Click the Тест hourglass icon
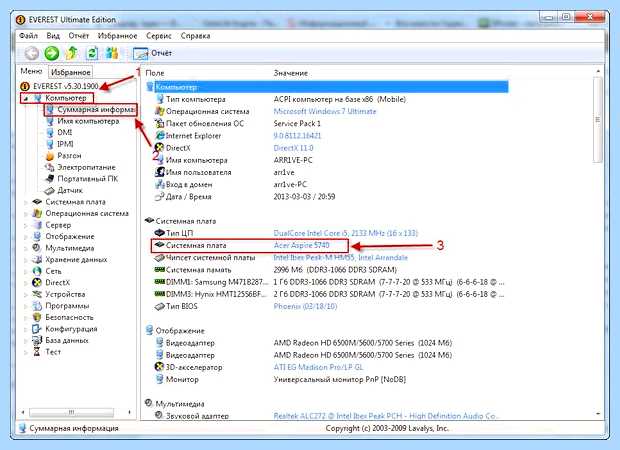Image resolution: width=620 pixels, height=450 pixels. pyautogui.click(x=37, y=352)
